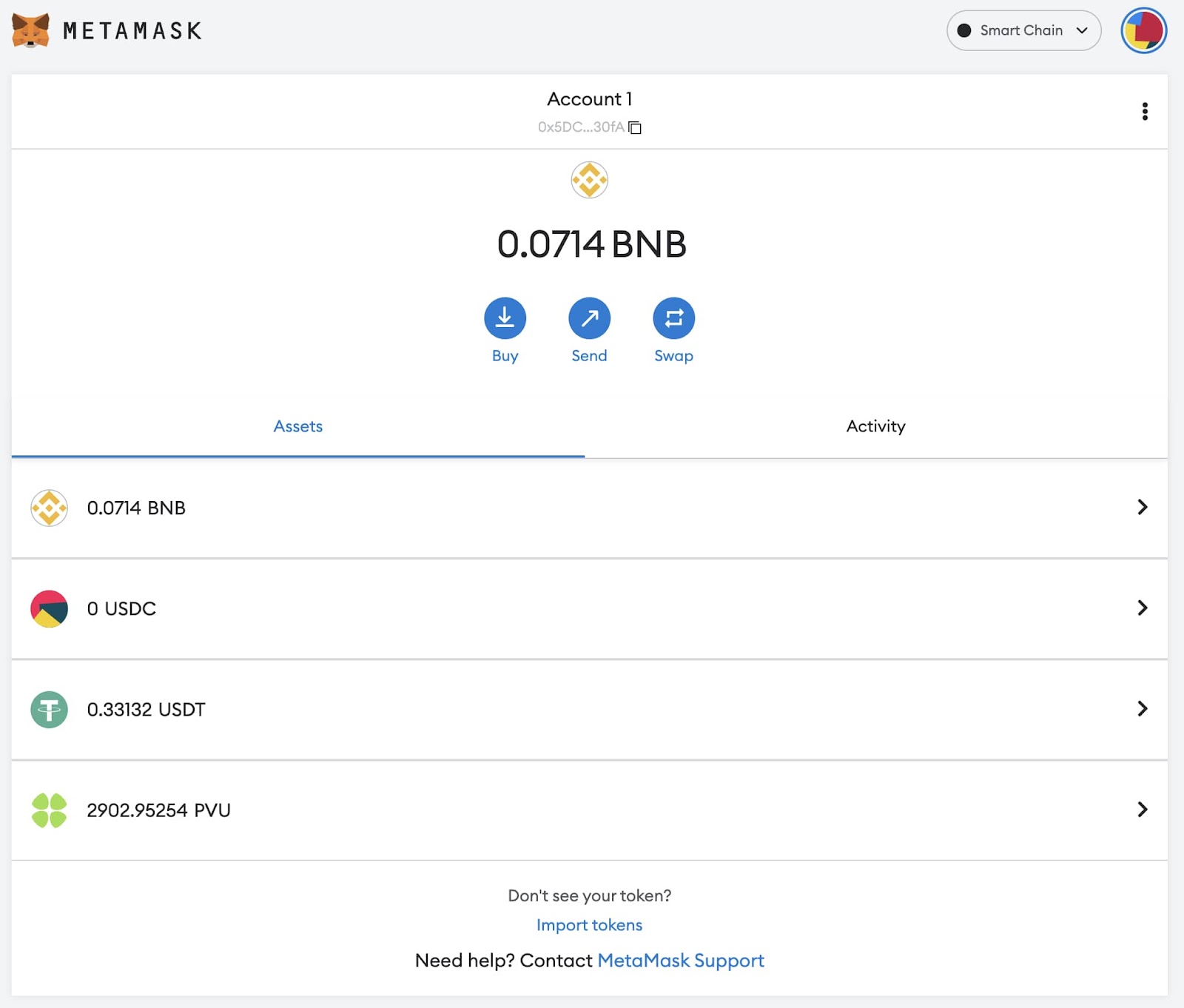
Task: Click the USDC token icon
Action: [x=49, y=608]
